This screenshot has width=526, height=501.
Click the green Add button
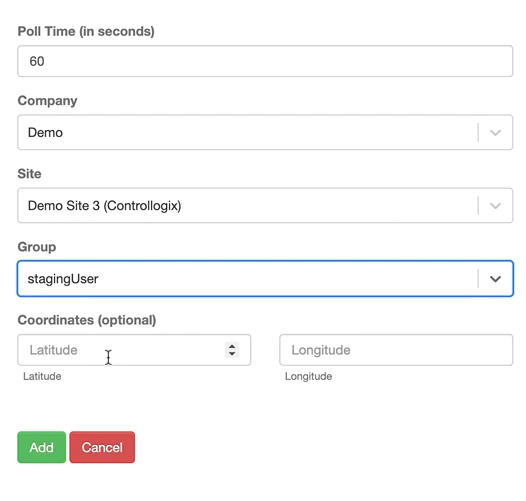click(x=42, y=447)
